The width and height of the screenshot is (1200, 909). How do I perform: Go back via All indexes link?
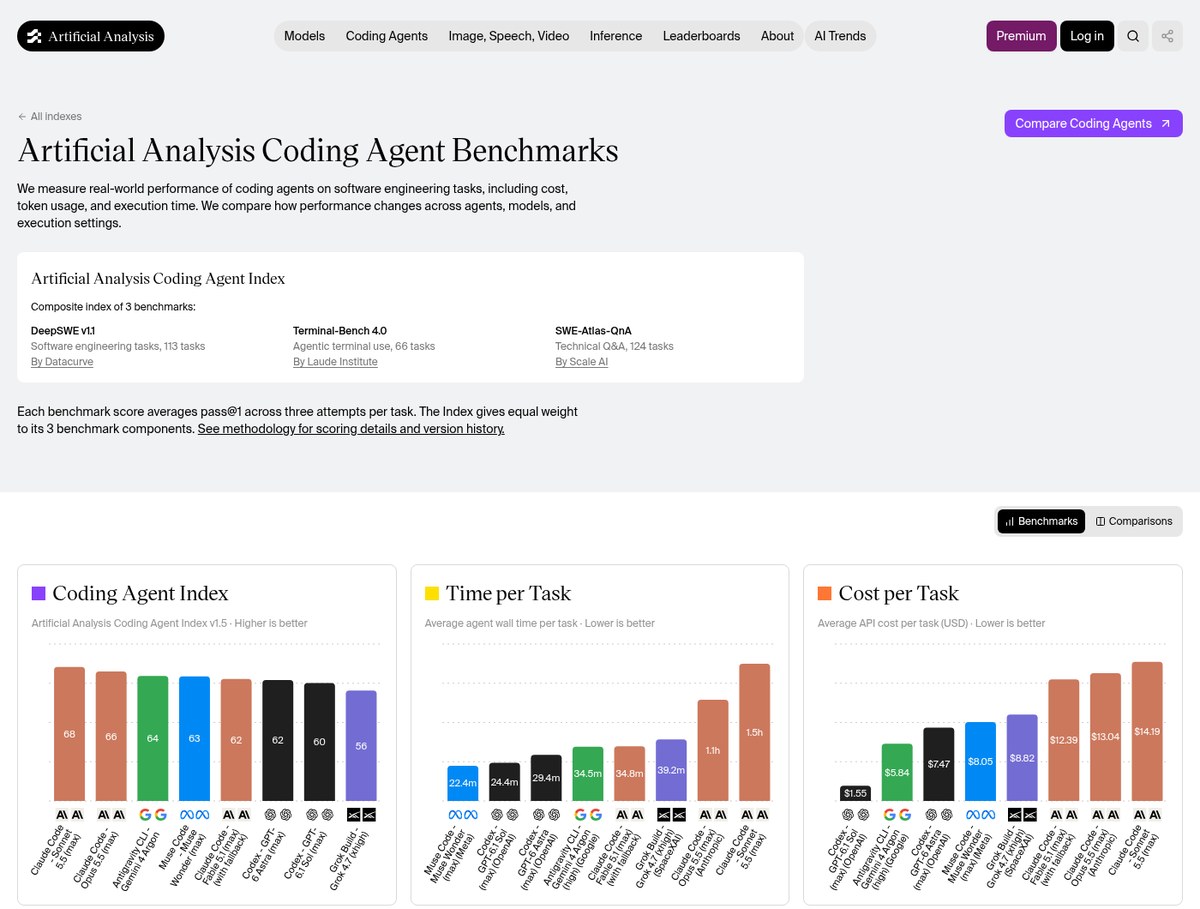(x=50, y=116)
